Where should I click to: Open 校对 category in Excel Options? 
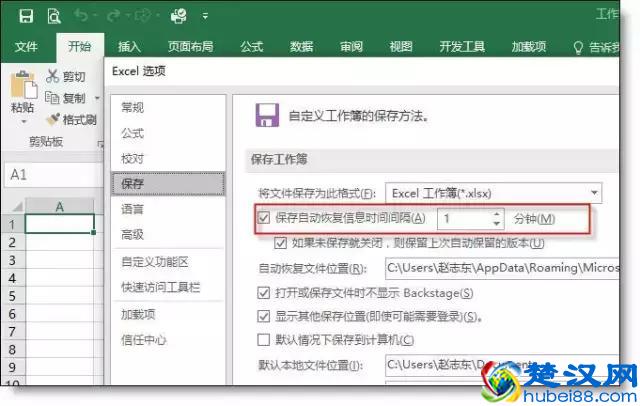(168, 158)
